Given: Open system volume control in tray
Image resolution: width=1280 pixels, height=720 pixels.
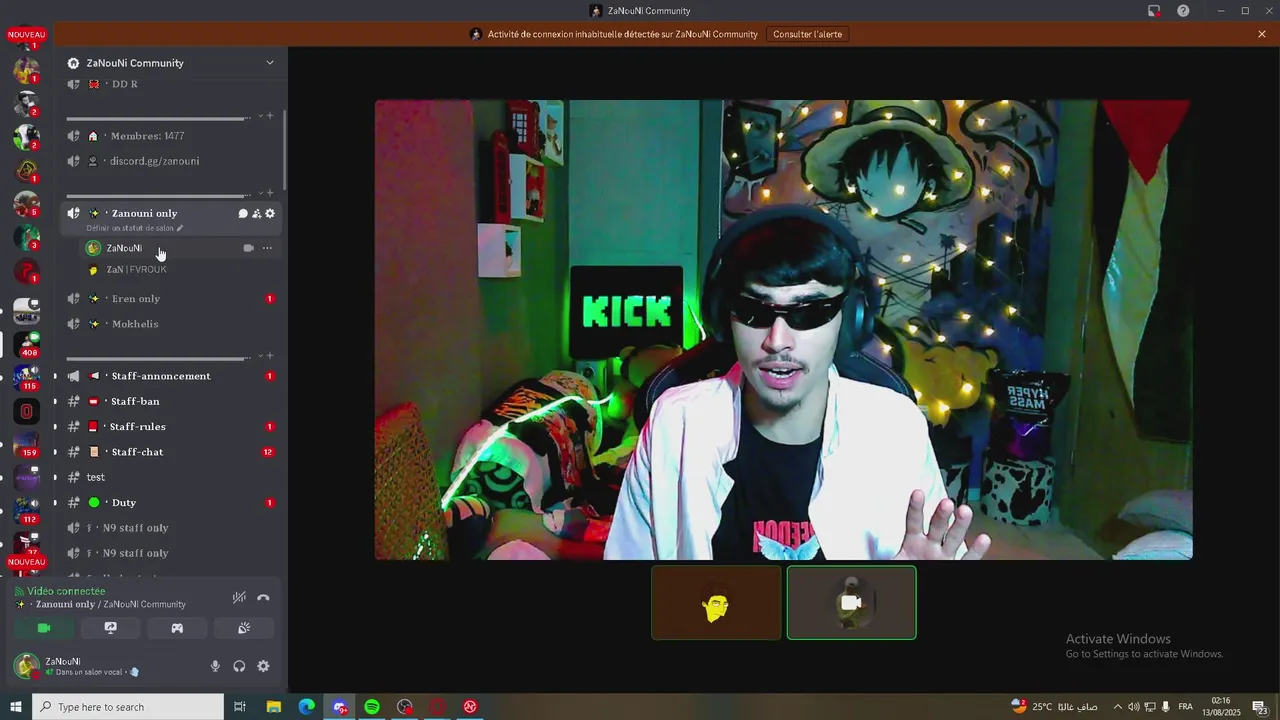Looking at the screenshot, I should tap(1133, 707).
